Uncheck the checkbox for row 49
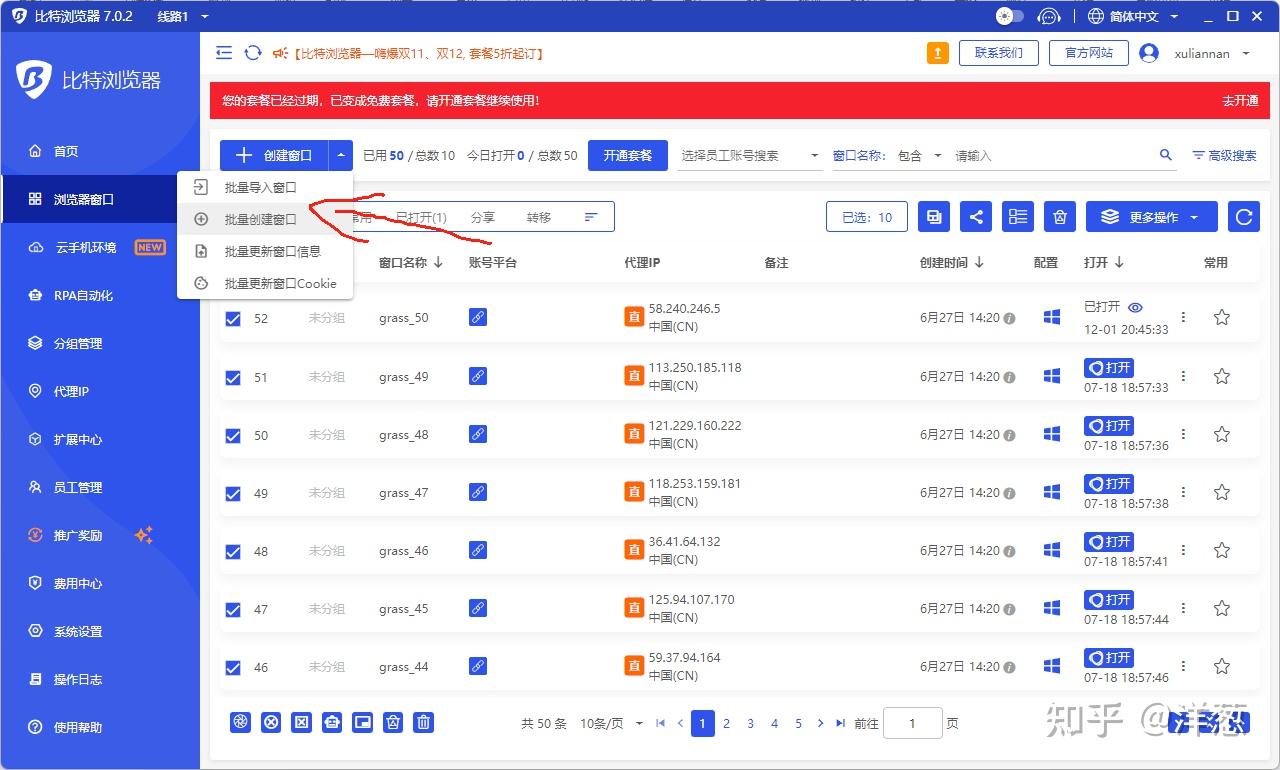The width and height of the screenshot is (1280, 770). click(233, 494)
